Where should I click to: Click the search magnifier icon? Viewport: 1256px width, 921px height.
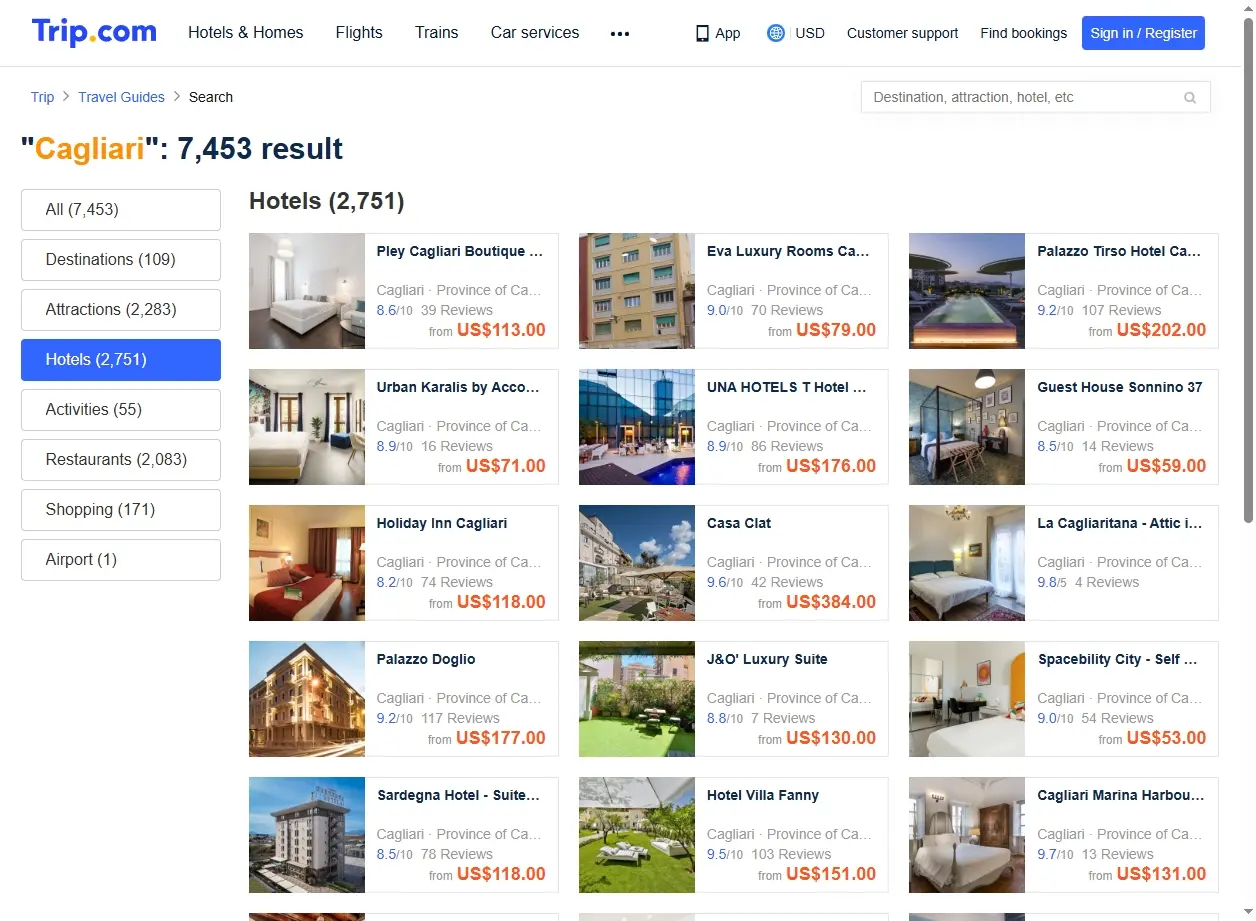[1190, 98]
